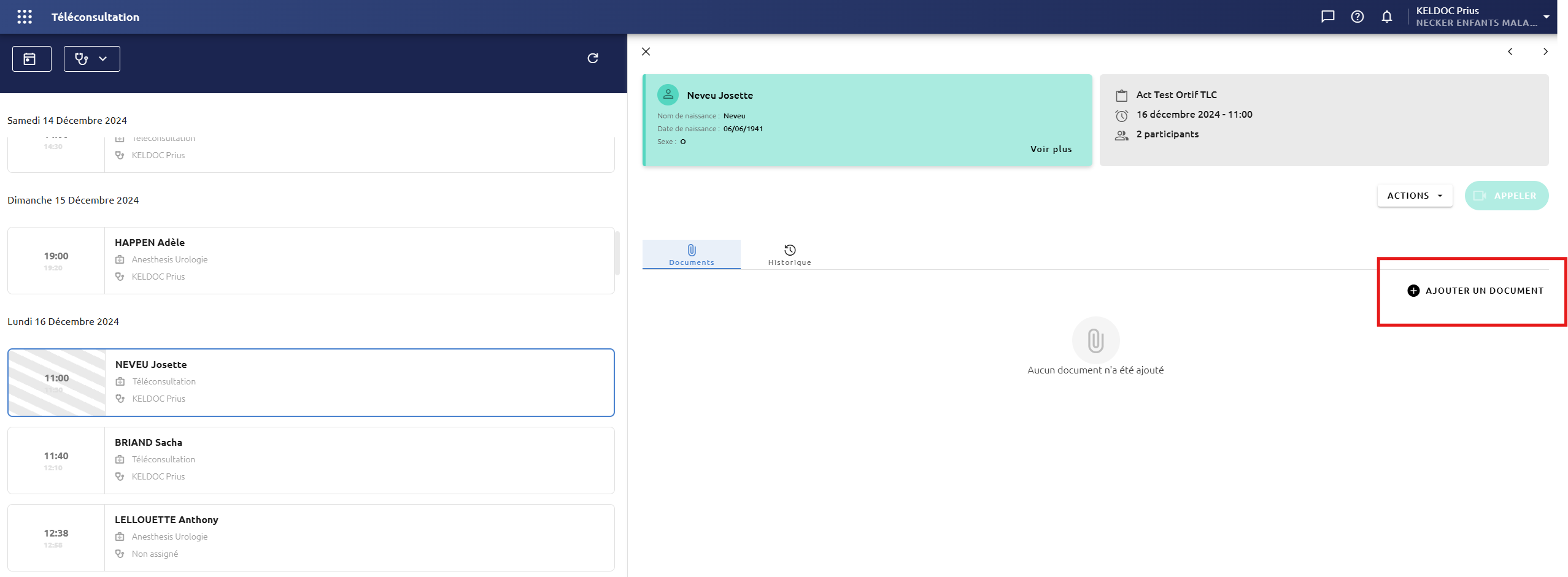Close the appointment detail panel
1568x577 pixels.
click(646, 52)
